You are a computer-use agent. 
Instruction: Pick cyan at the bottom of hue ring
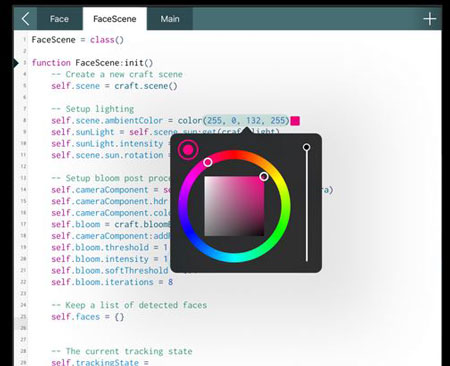(x=234, y=258)
